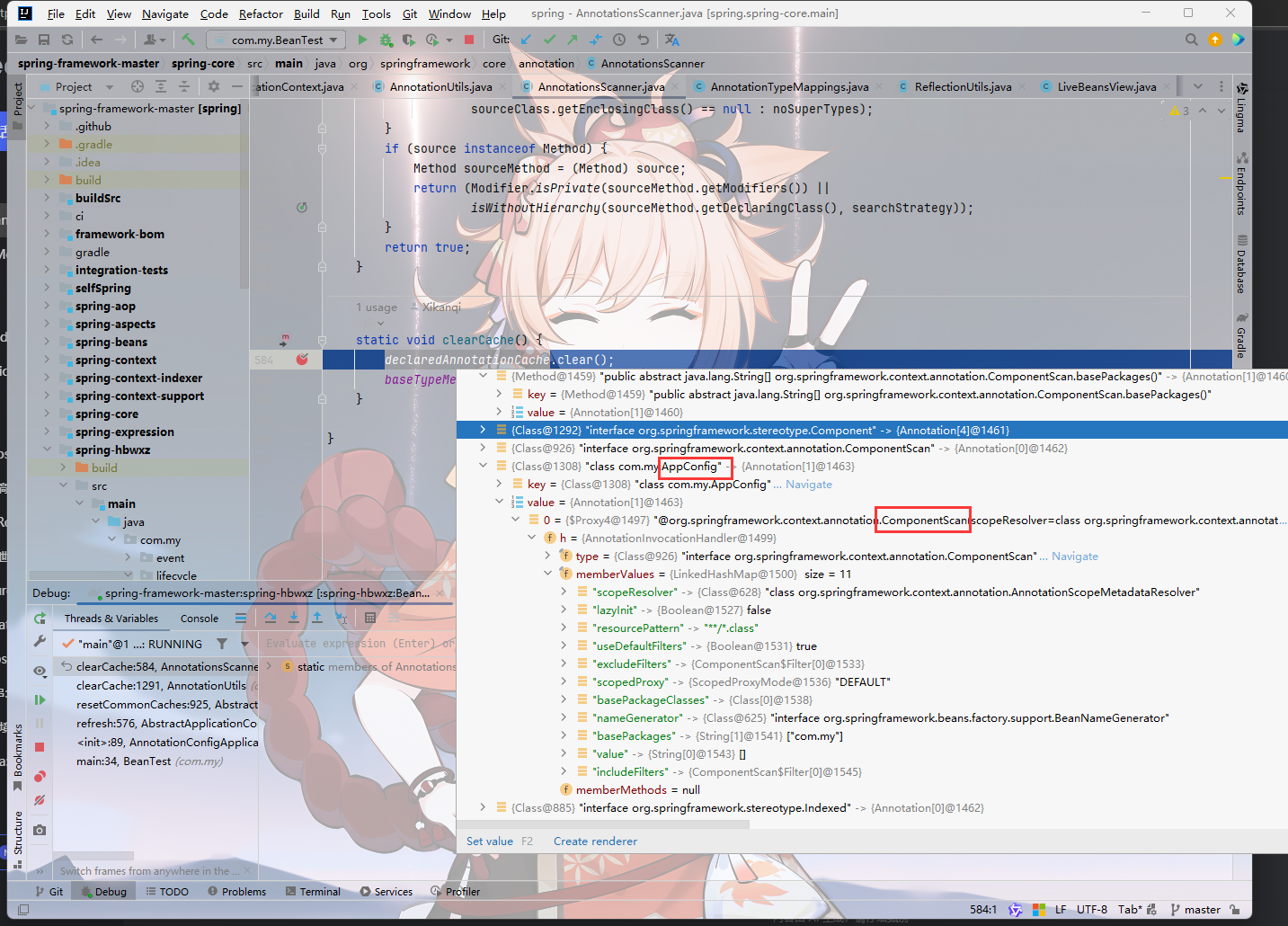
Task: Toggle the breakpoint at line 584
Action: [x=302, y=360]
